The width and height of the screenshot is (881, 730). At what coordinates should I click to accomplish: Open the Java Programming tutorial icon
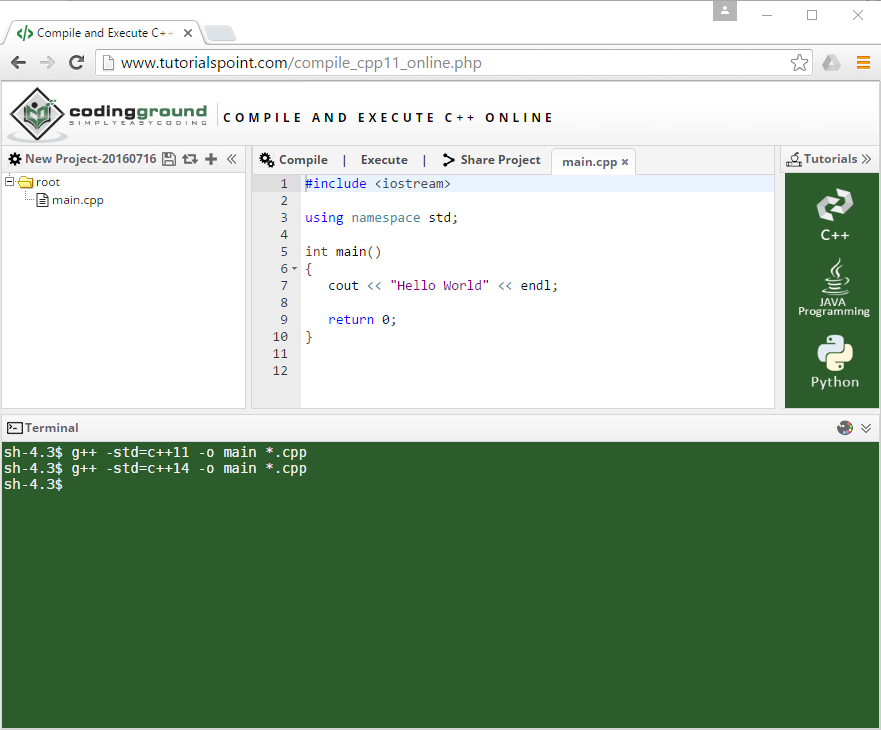[834, 287]
